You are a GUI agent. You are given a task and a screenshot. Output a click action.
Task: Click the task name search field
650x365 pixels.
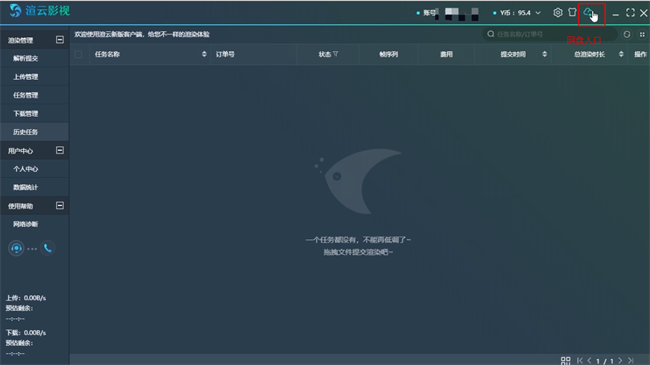pos(550,34)
